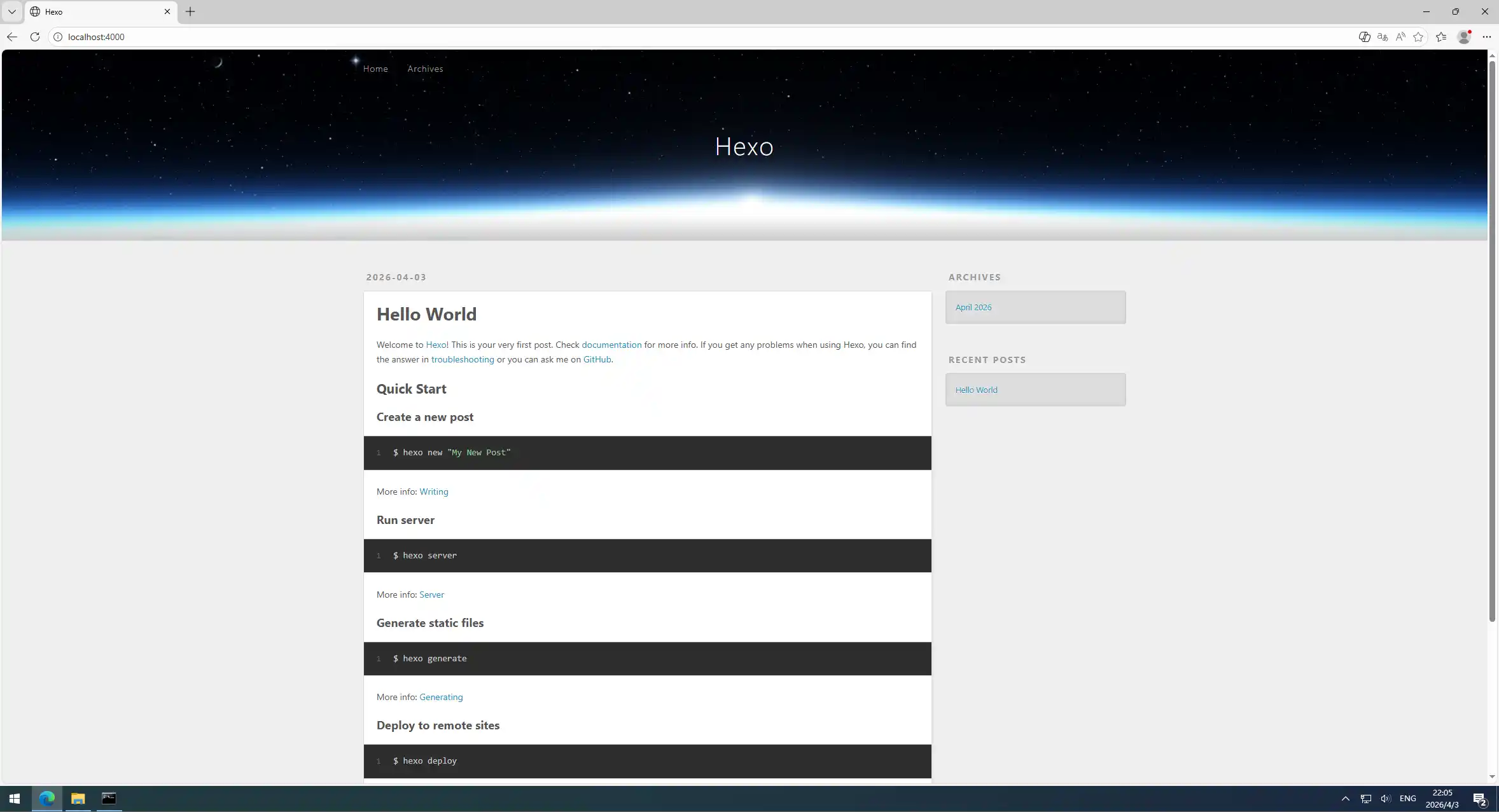Click the hexo server code line
This screenshot has height=812, width=1499.
425,556
